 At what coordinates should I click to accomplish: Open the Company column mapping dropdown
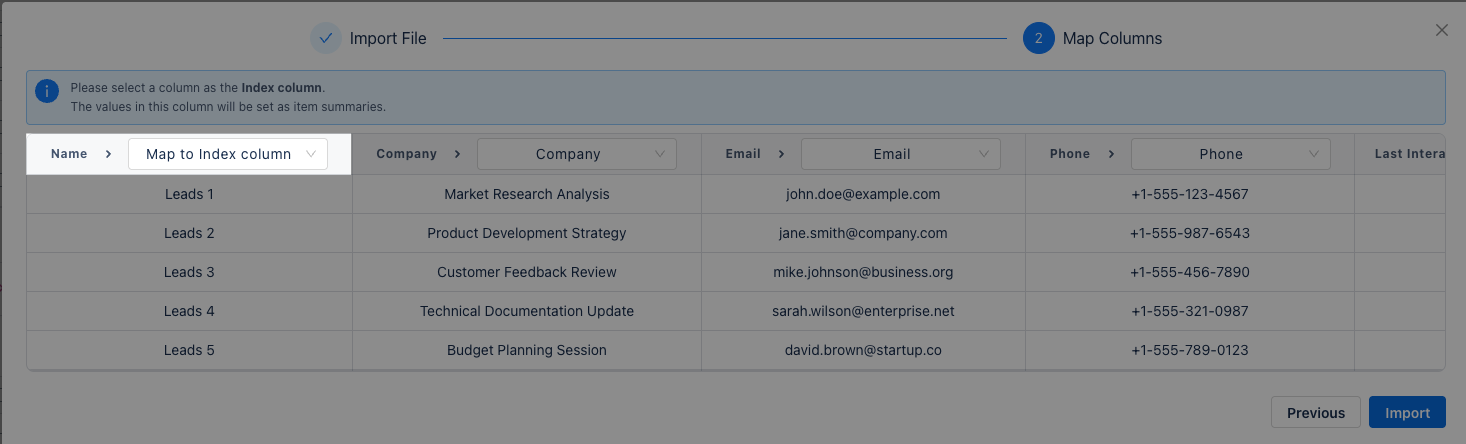[x=577, y=154]
